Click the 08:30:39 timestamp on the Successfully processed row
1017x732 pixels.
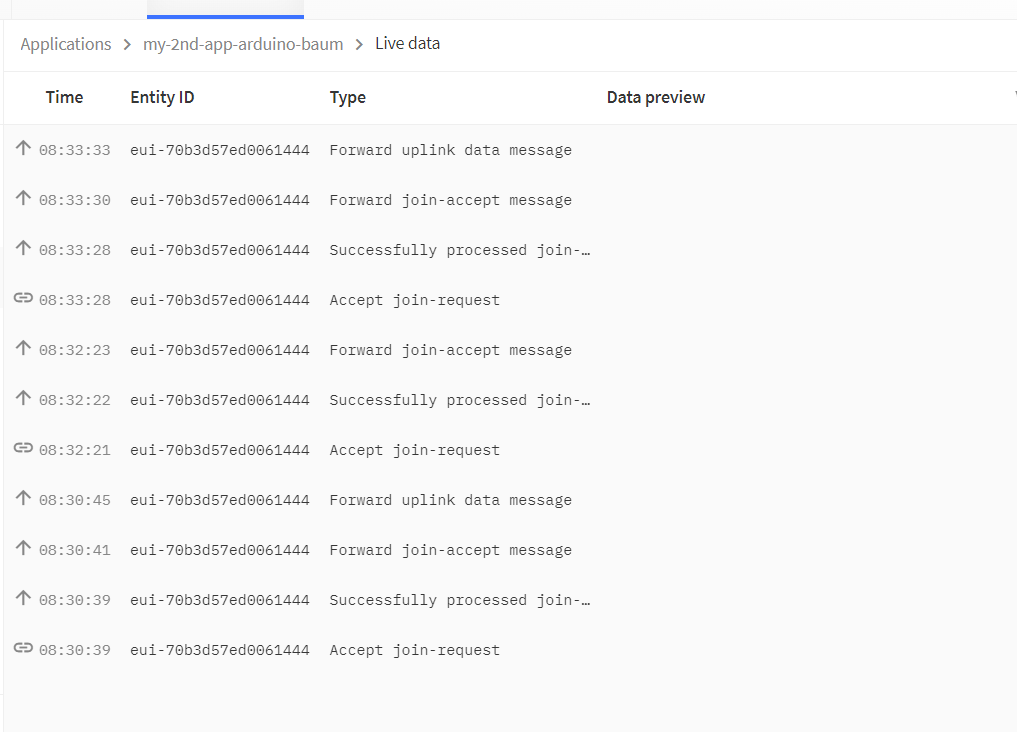click(x=75, y=600)
